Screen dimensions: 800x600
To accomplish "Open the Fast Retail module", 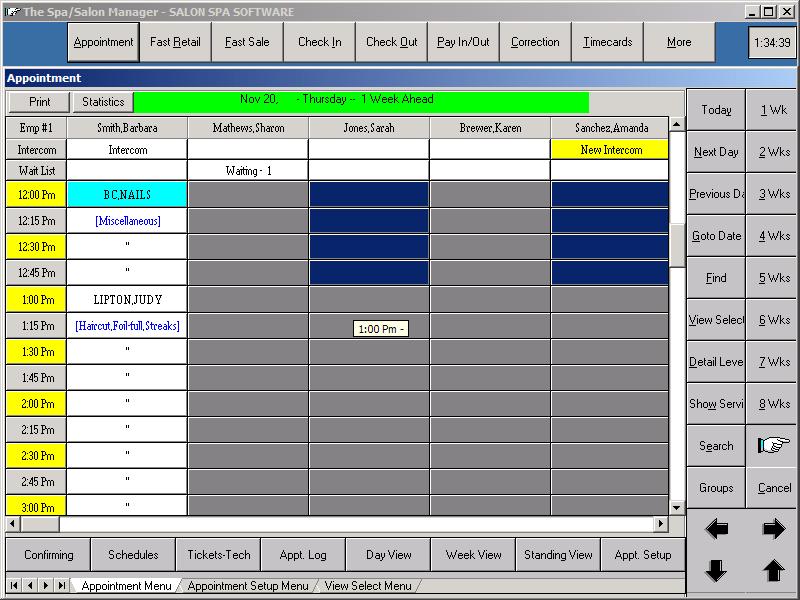I will pos(175,42).
